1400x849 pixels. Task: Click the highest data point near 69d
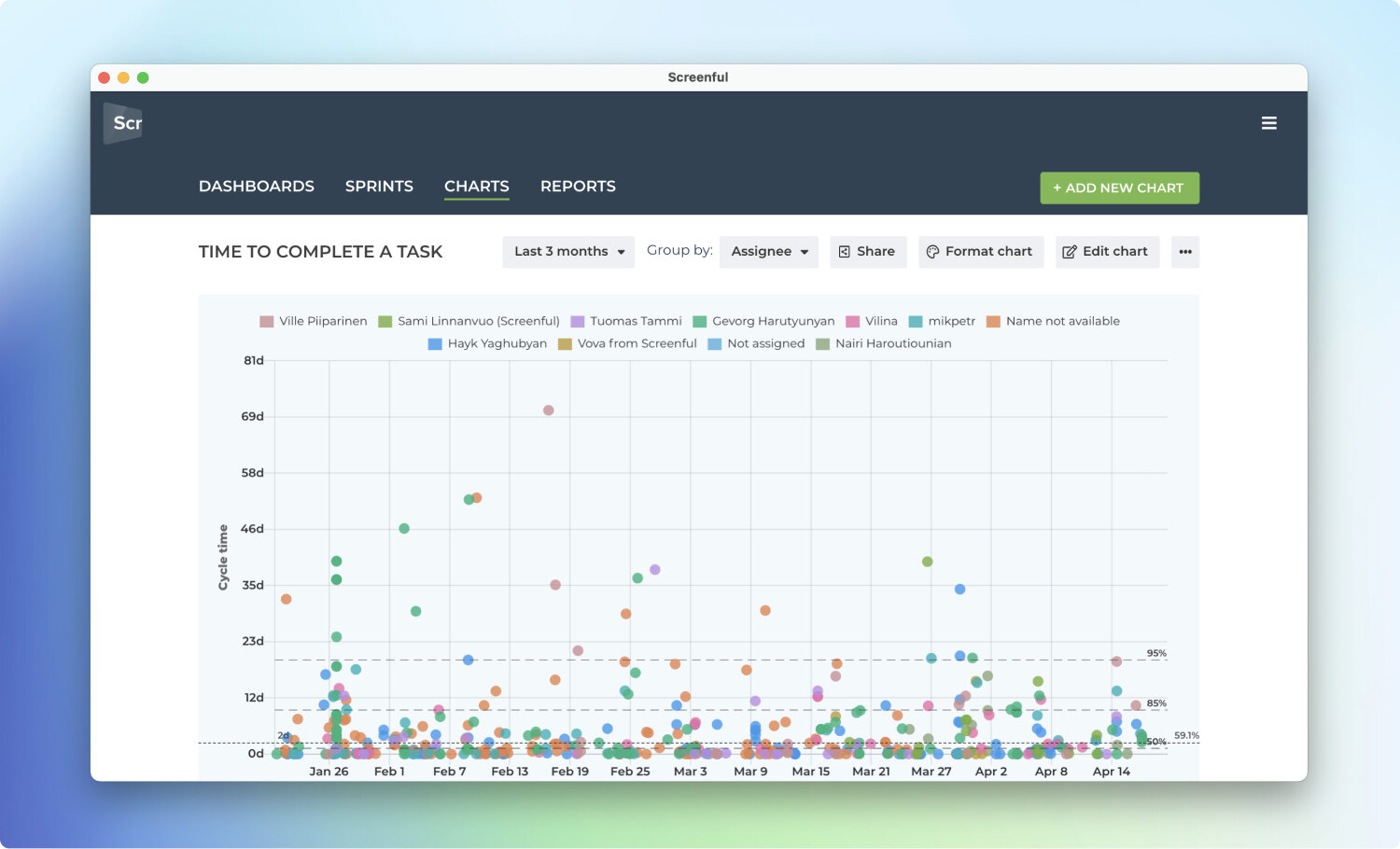tap(549, 411)
